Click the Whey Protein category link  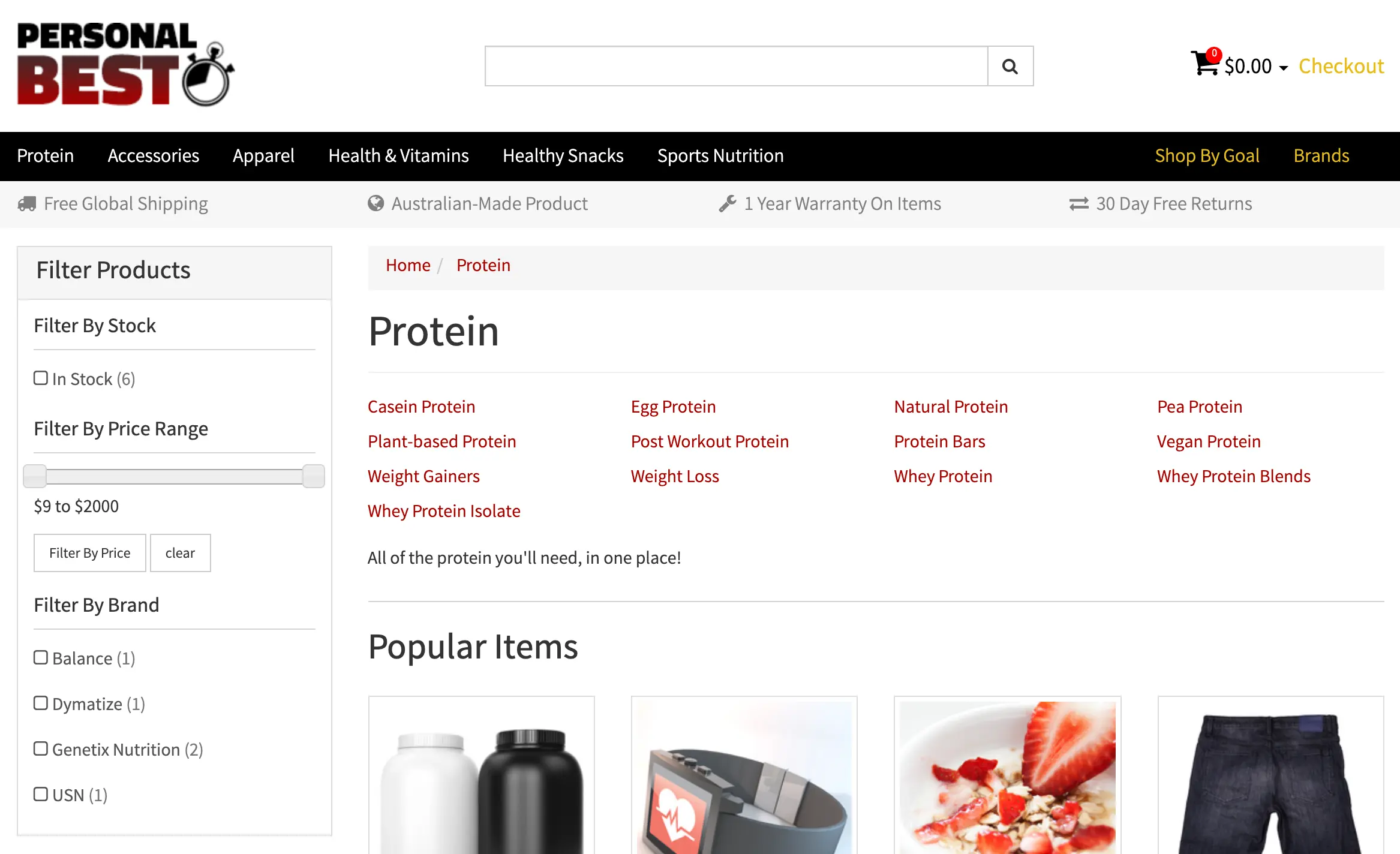click(943, 476)
